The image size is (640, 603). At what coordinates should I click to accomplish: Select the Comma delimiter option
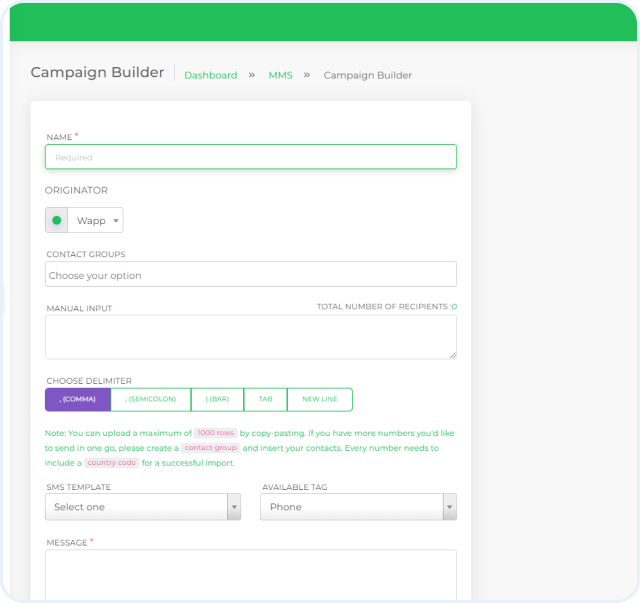[x=78, y=399]
